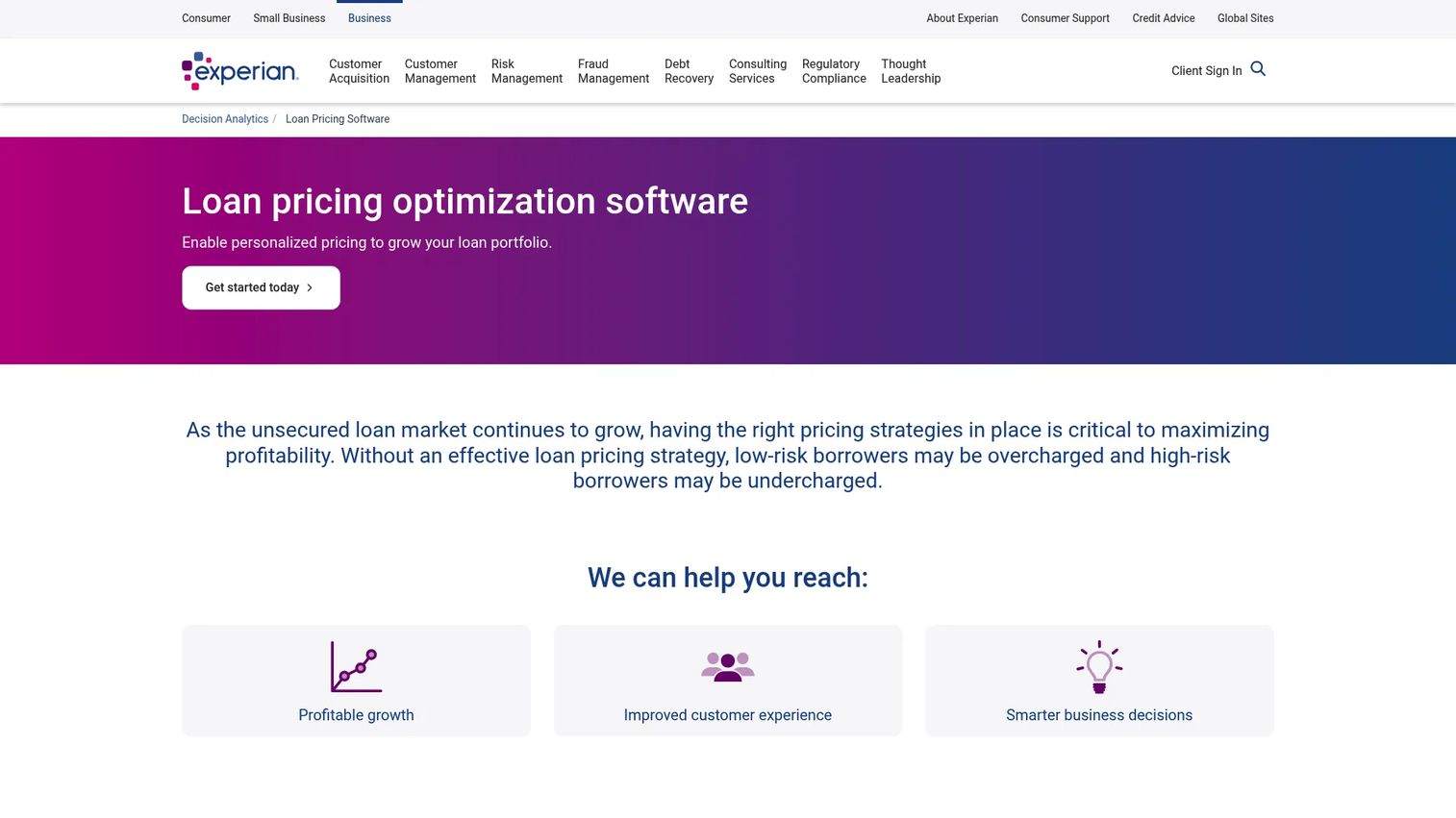1456x818 pixels.
Task: Open the Thought Leadership menu
Action: click(911, 71)
